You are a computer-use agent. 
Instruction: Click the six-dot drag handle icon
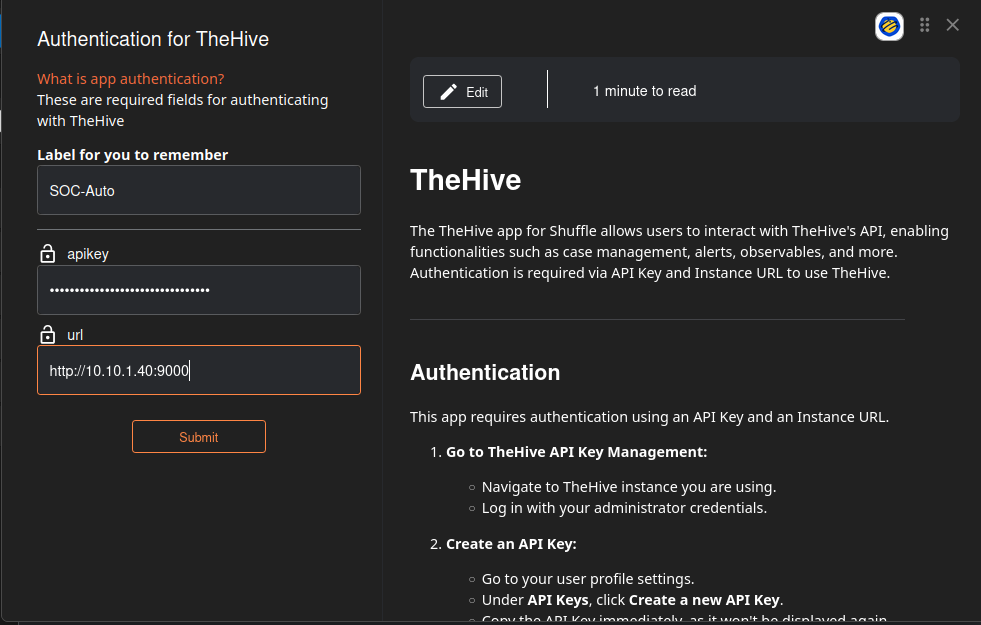pyautogui.click(x=925, y=25)
